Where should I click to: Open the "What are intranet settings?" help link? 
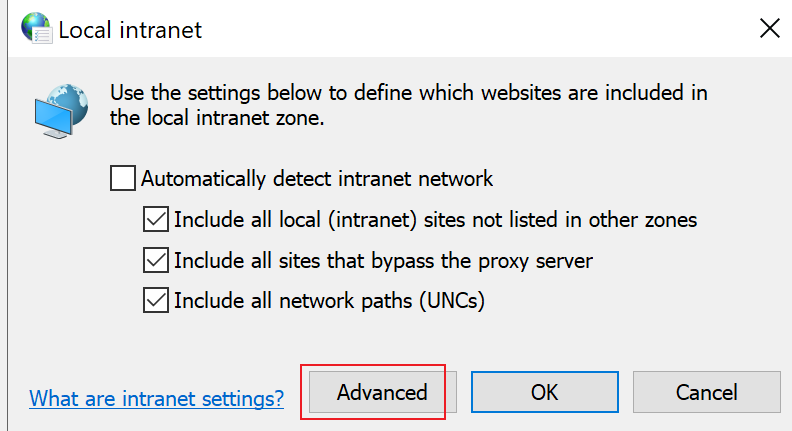click(x=157, y=399)
